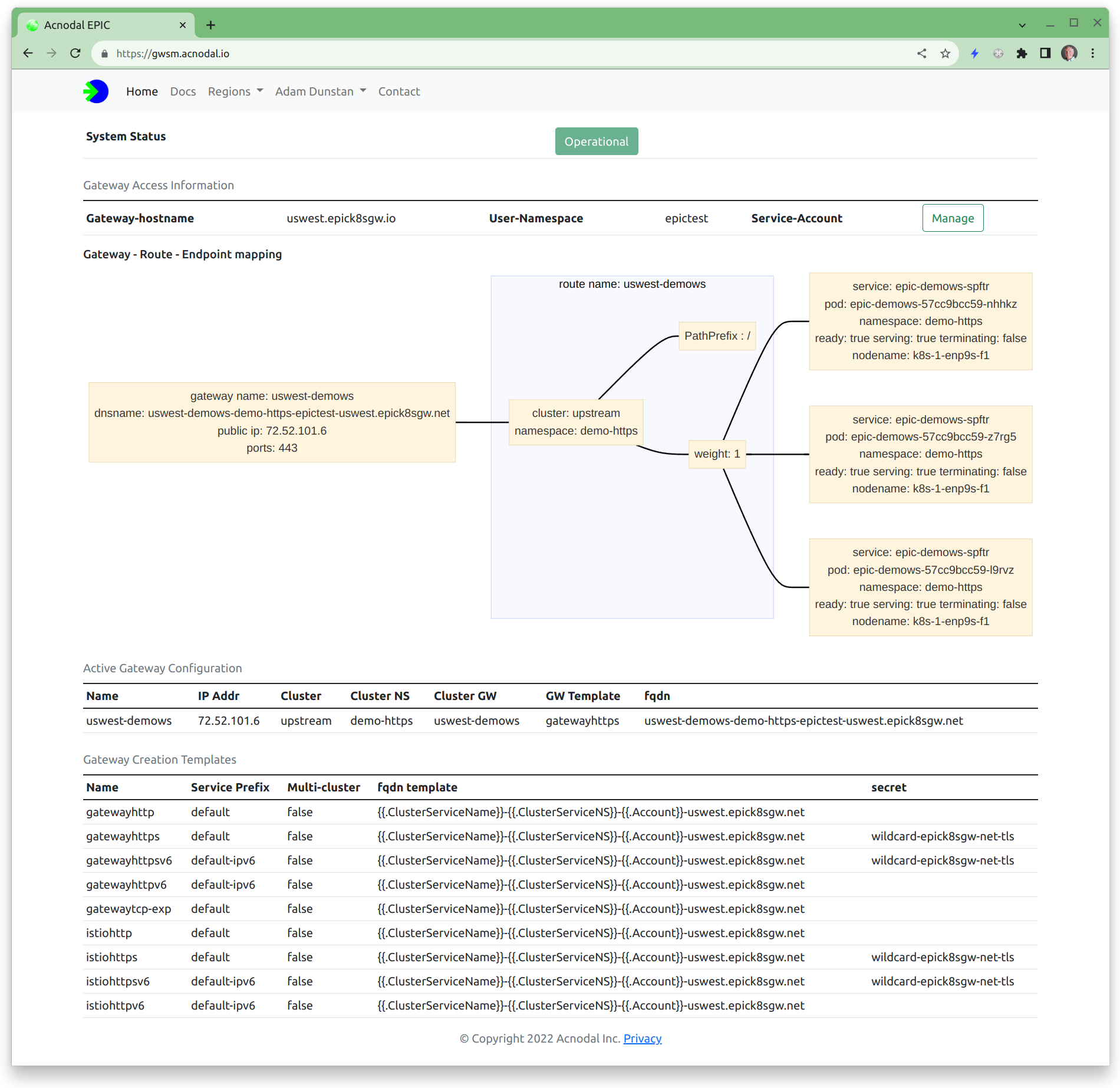Screen dimensions: 1120x1088
Task: Click the active gateway fqdn cell
Action: click(804, 721)
